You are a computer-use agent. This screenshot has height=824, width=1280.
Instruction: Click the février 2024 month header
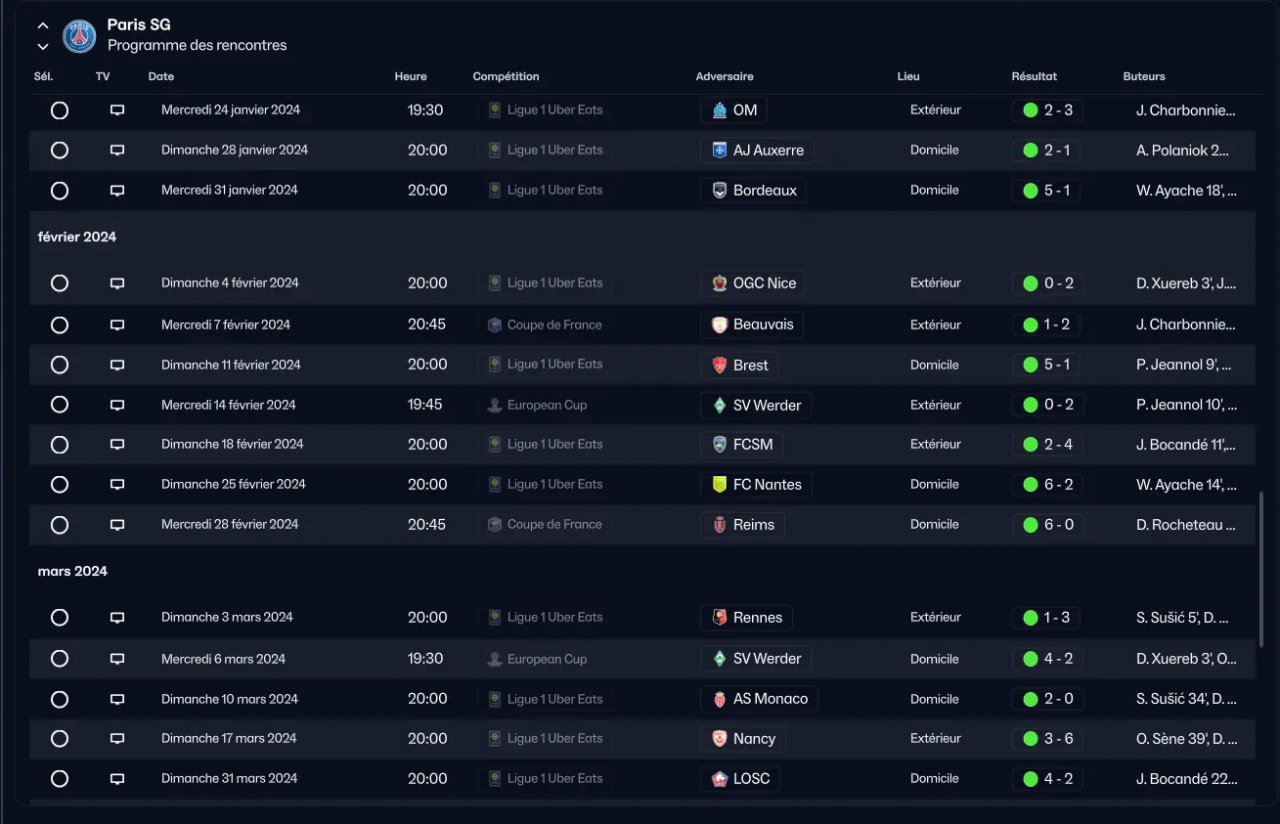pyautogui.click(x=77, y=237)
